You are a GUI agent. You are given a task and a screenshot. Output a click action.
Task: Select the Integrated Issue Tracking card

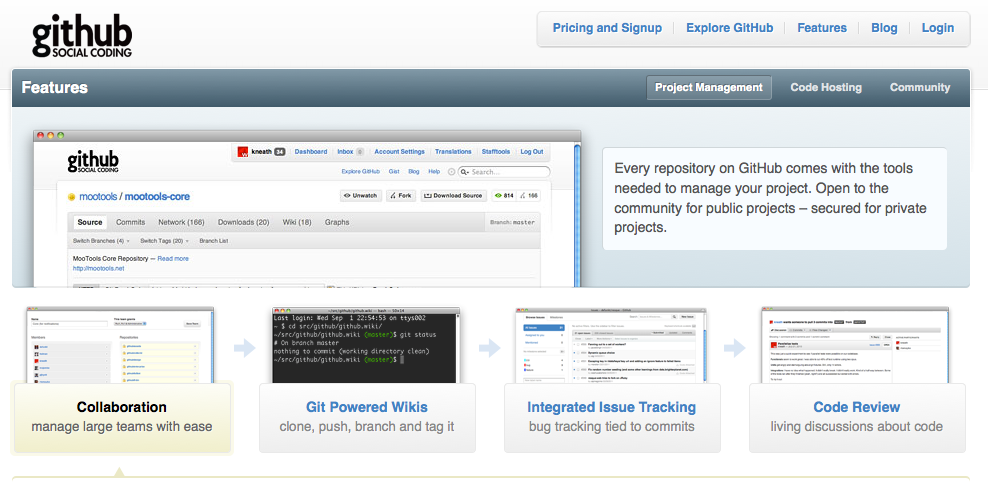612,416
